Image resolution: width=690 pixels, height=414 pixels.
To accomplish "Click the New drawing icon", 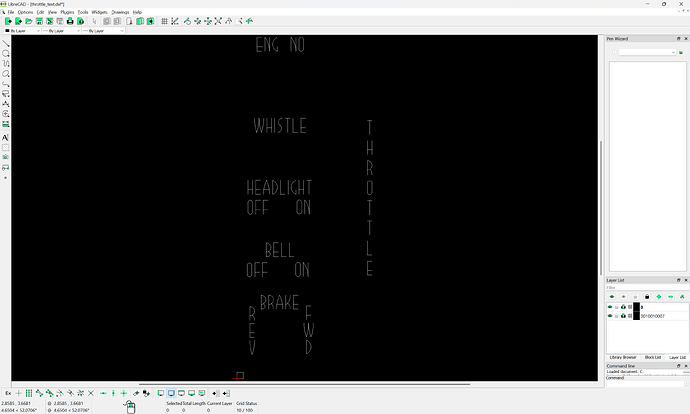I will coord(6,20).
